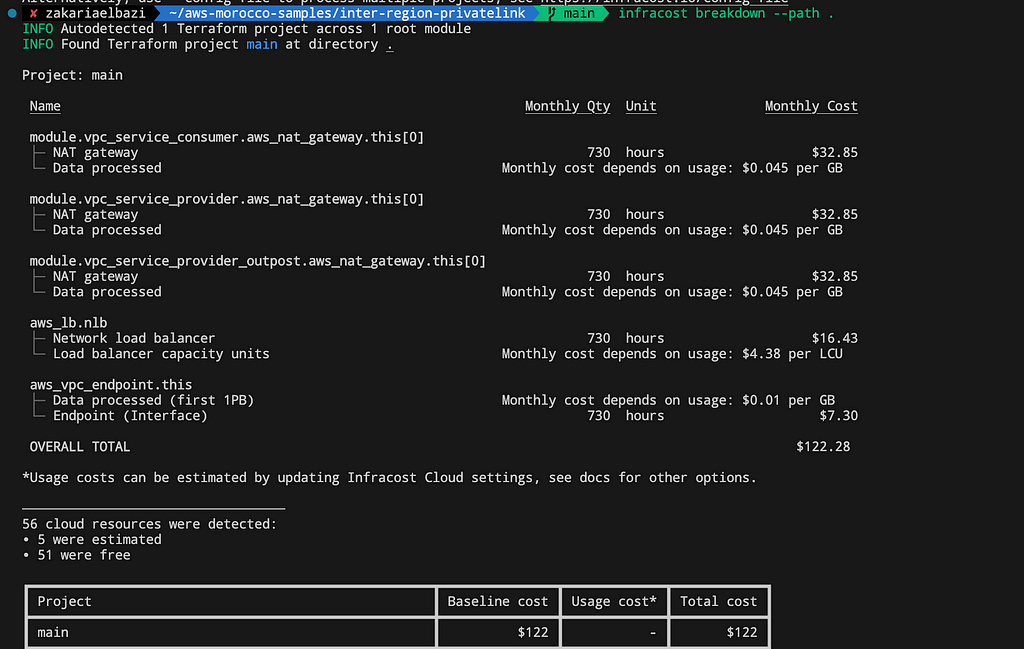The image size is (1024, 649).
Task: Click the 56 cloud resources were detected line
Action: [x=150, y=524]
